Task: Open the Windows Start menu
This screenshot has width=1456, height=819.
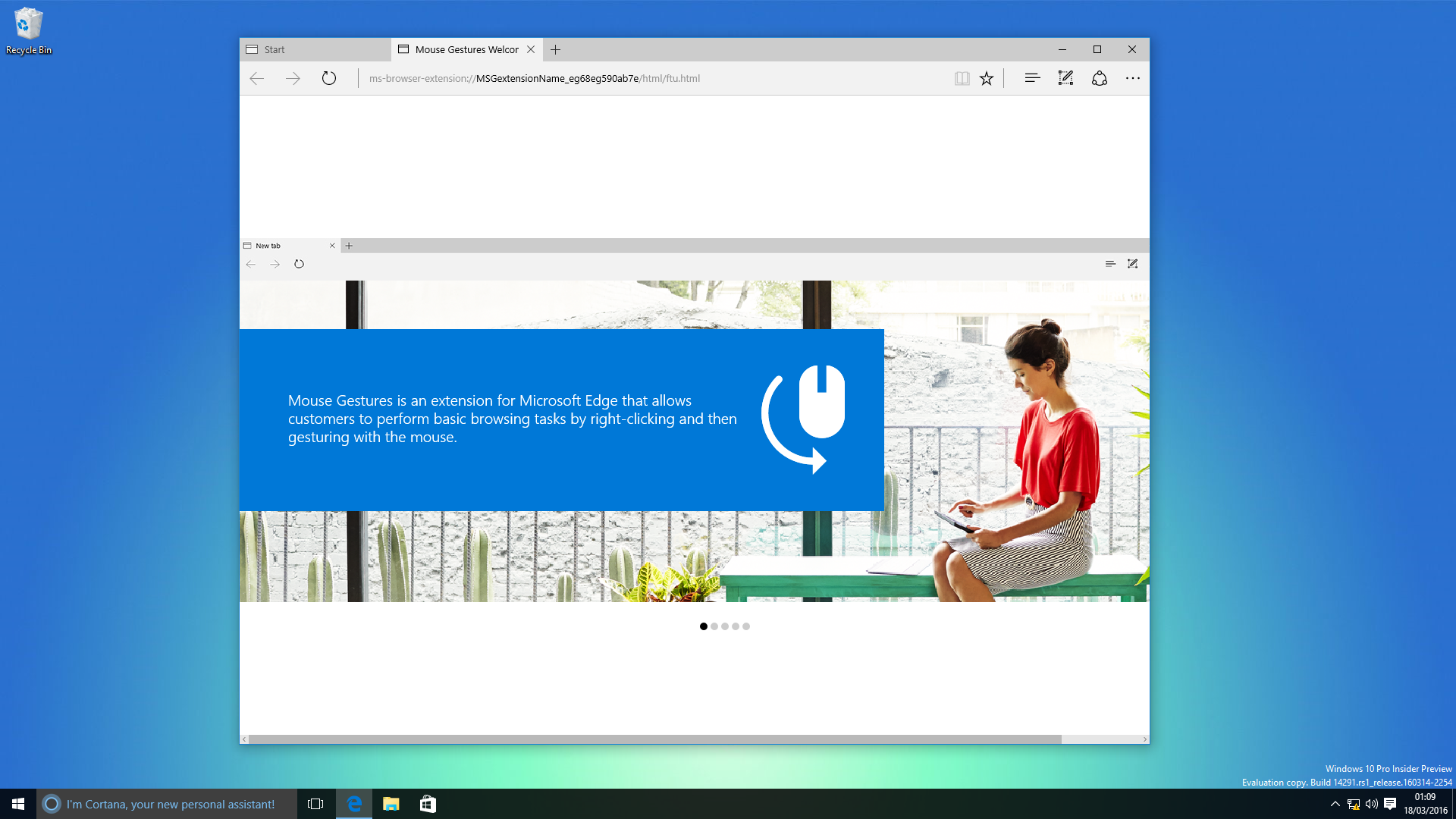Action: (18, 804)
